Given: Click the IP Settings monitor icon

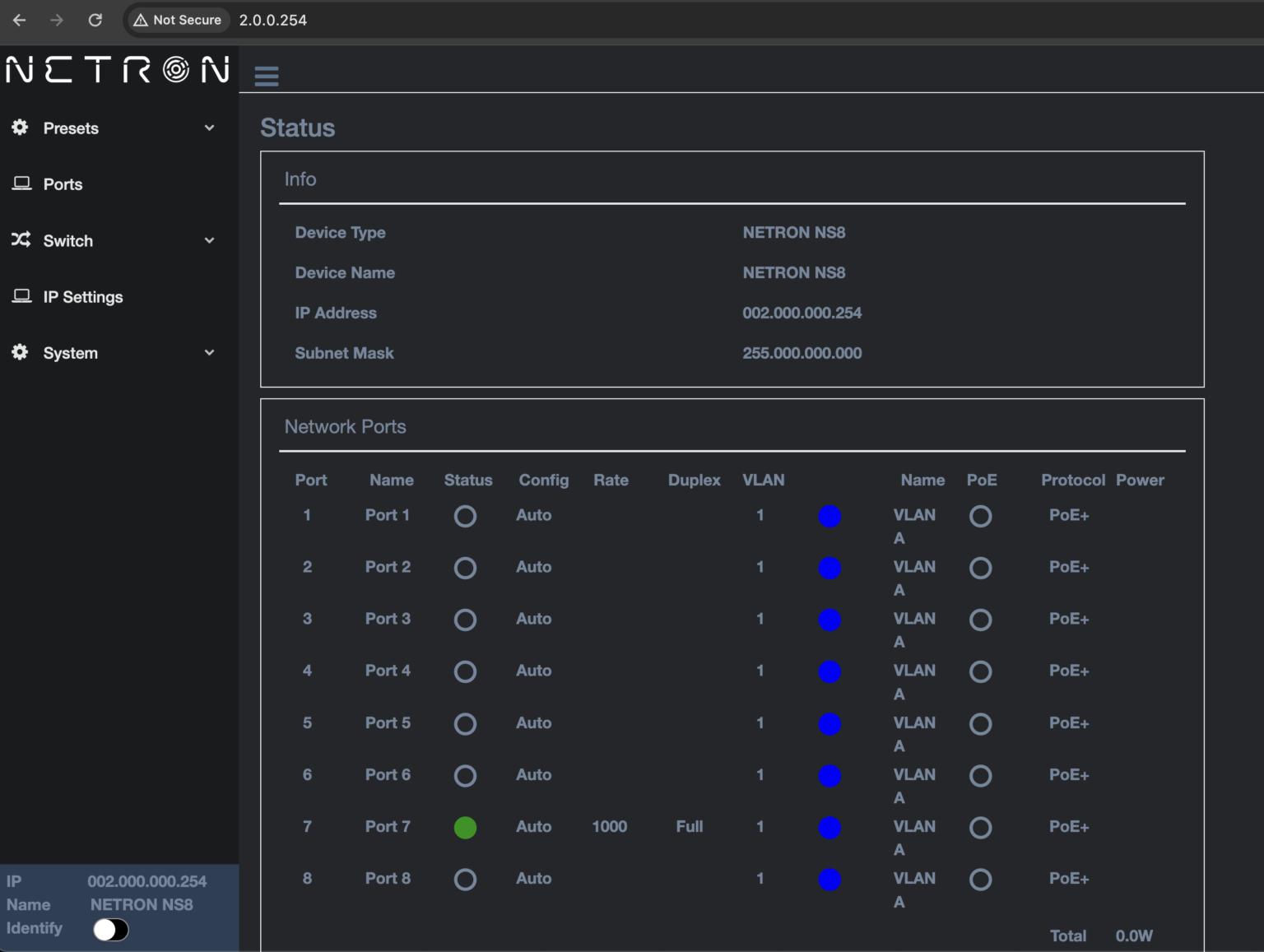Looking at the screenshot, I should pos(21,295).
